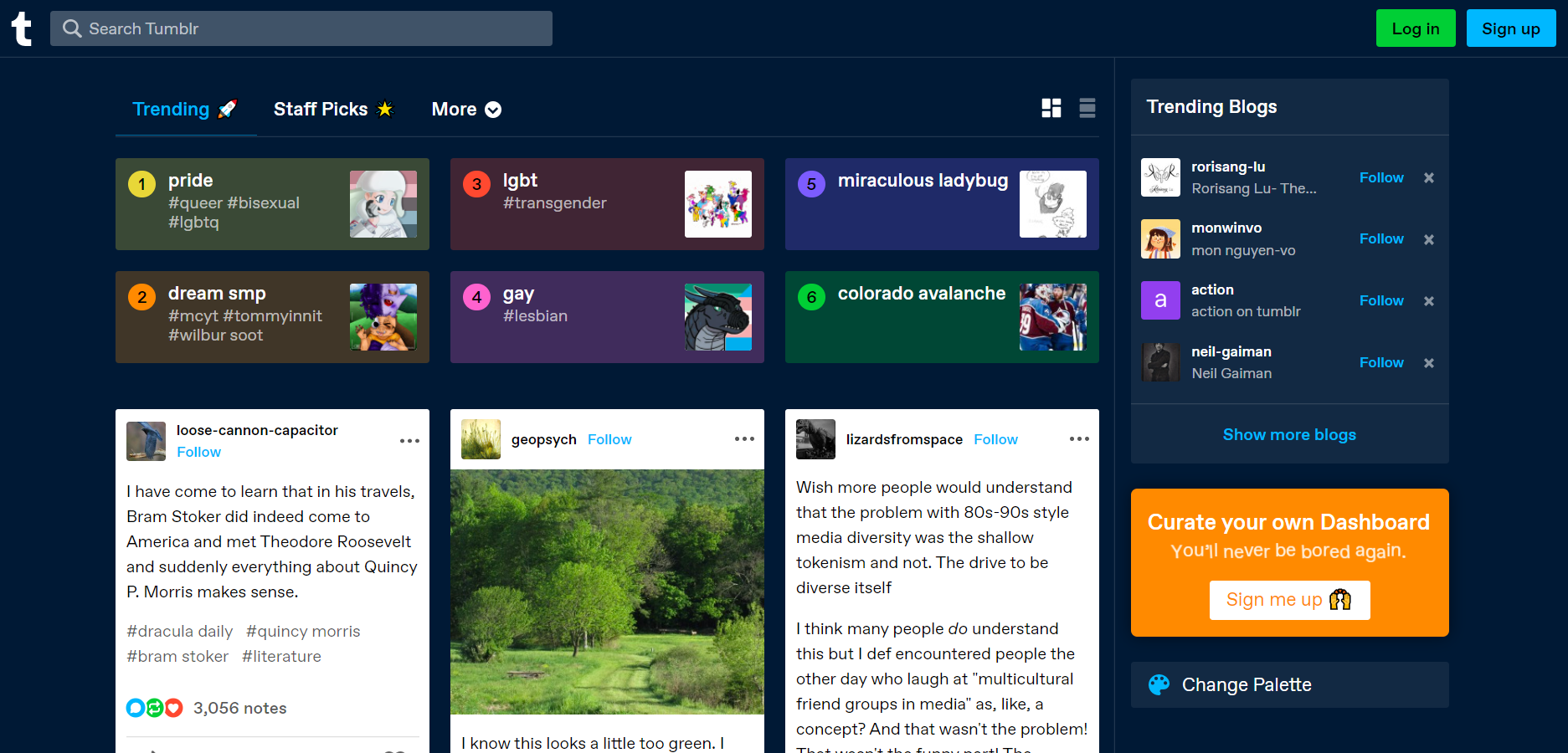Follow lizardsfromspace from the post header
1568x753 pixels.
995,439
